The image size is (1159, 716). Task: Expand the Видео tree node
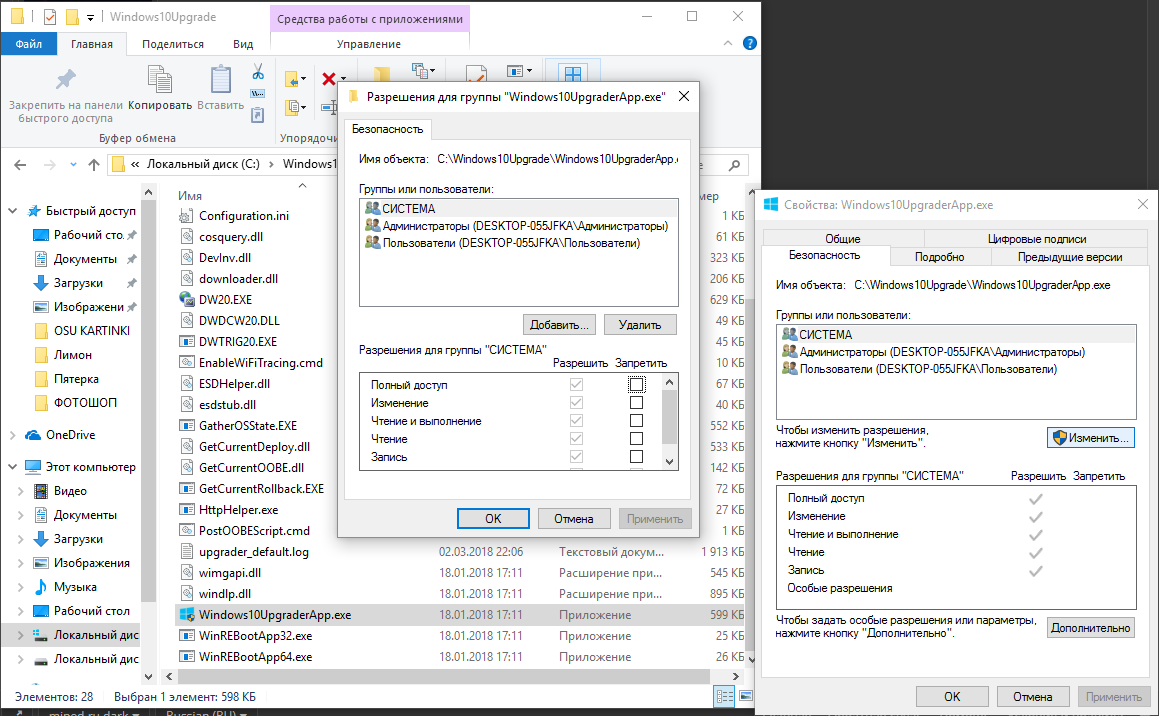coord(21,491)
